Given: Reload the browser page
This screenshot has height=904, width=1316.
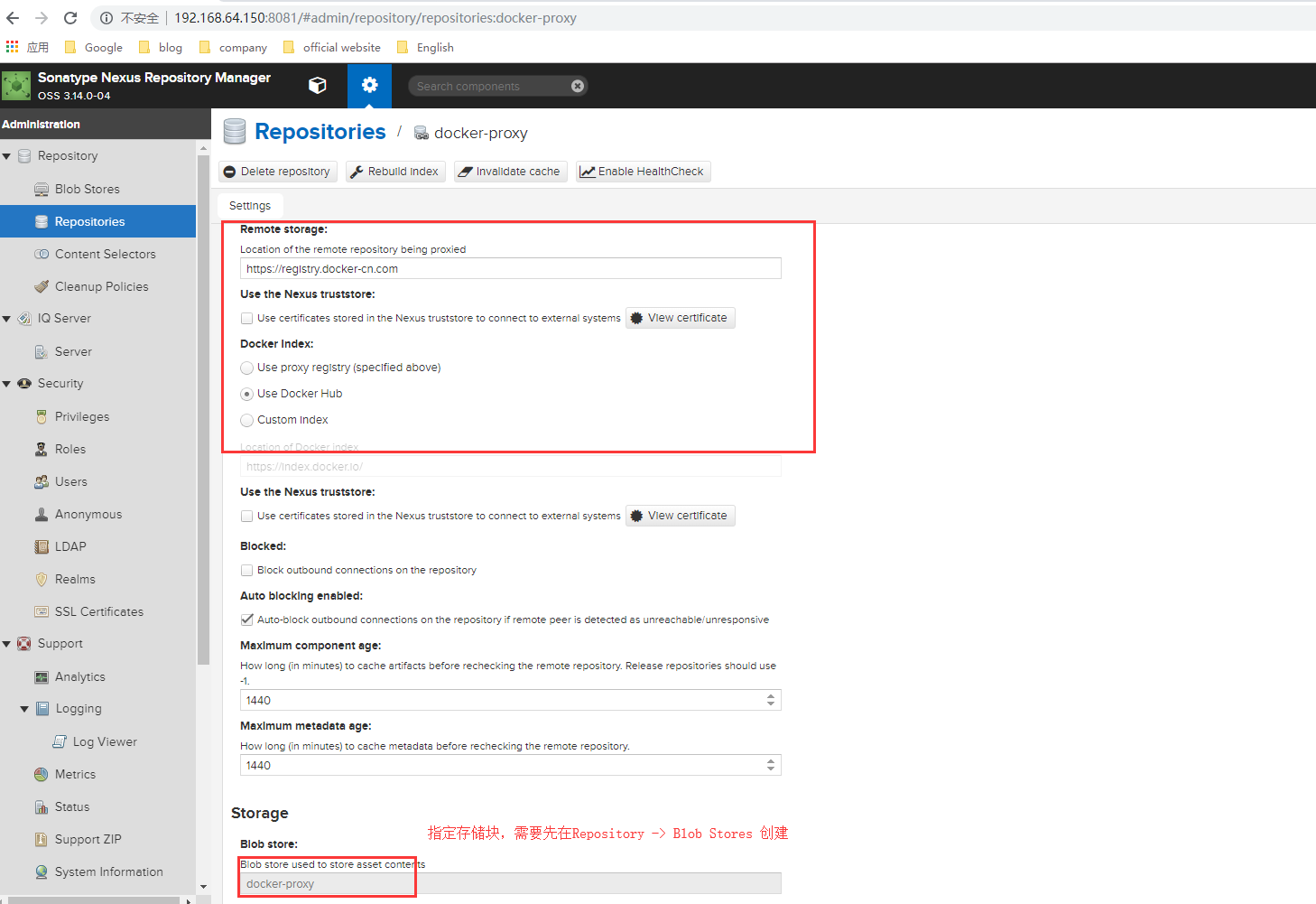Looking at the screenshot, I should click(x=70, y=18).
